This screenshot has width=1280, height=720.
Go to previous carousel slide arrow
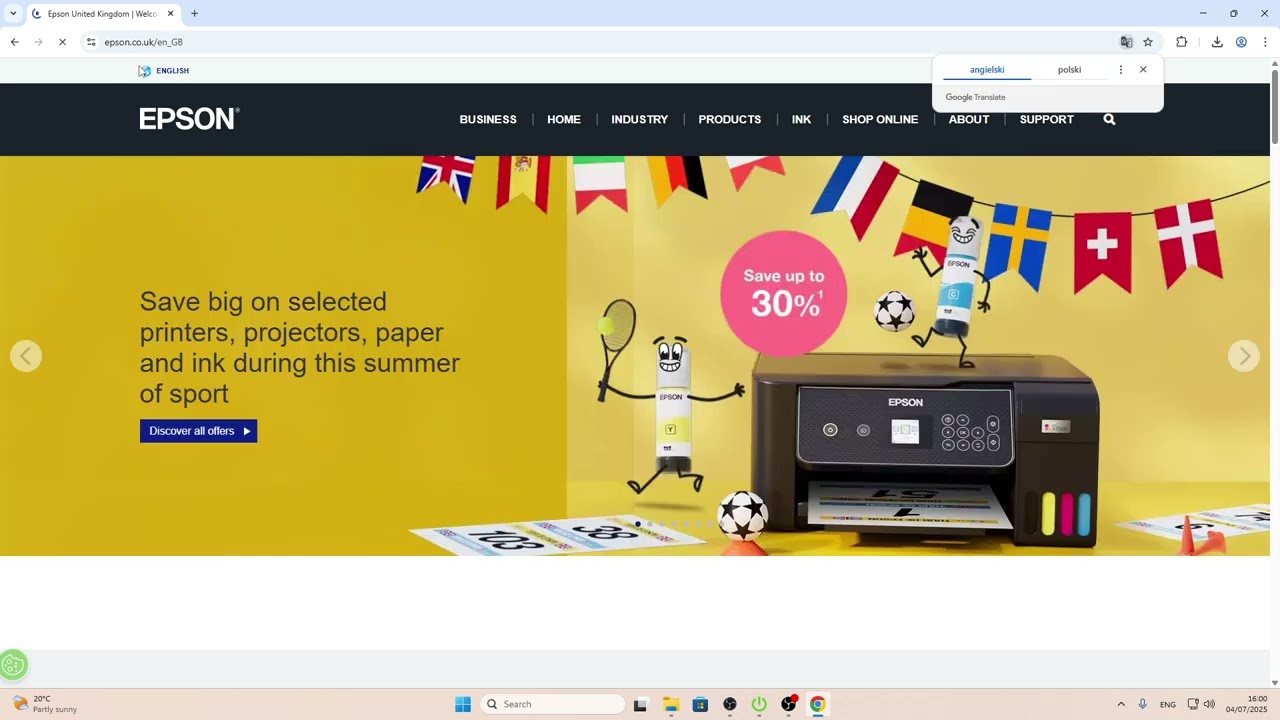click(x=26, y=356)
